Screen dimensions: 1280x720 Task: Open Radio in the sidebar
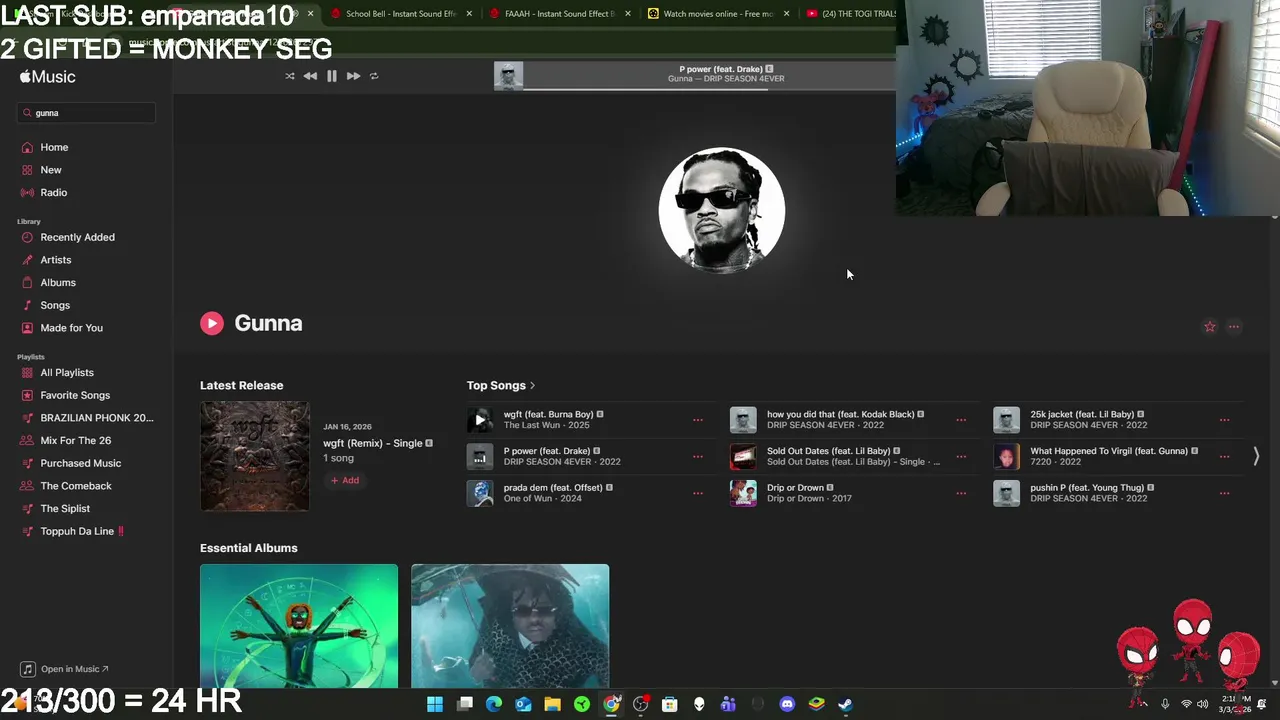click(53, 192)
